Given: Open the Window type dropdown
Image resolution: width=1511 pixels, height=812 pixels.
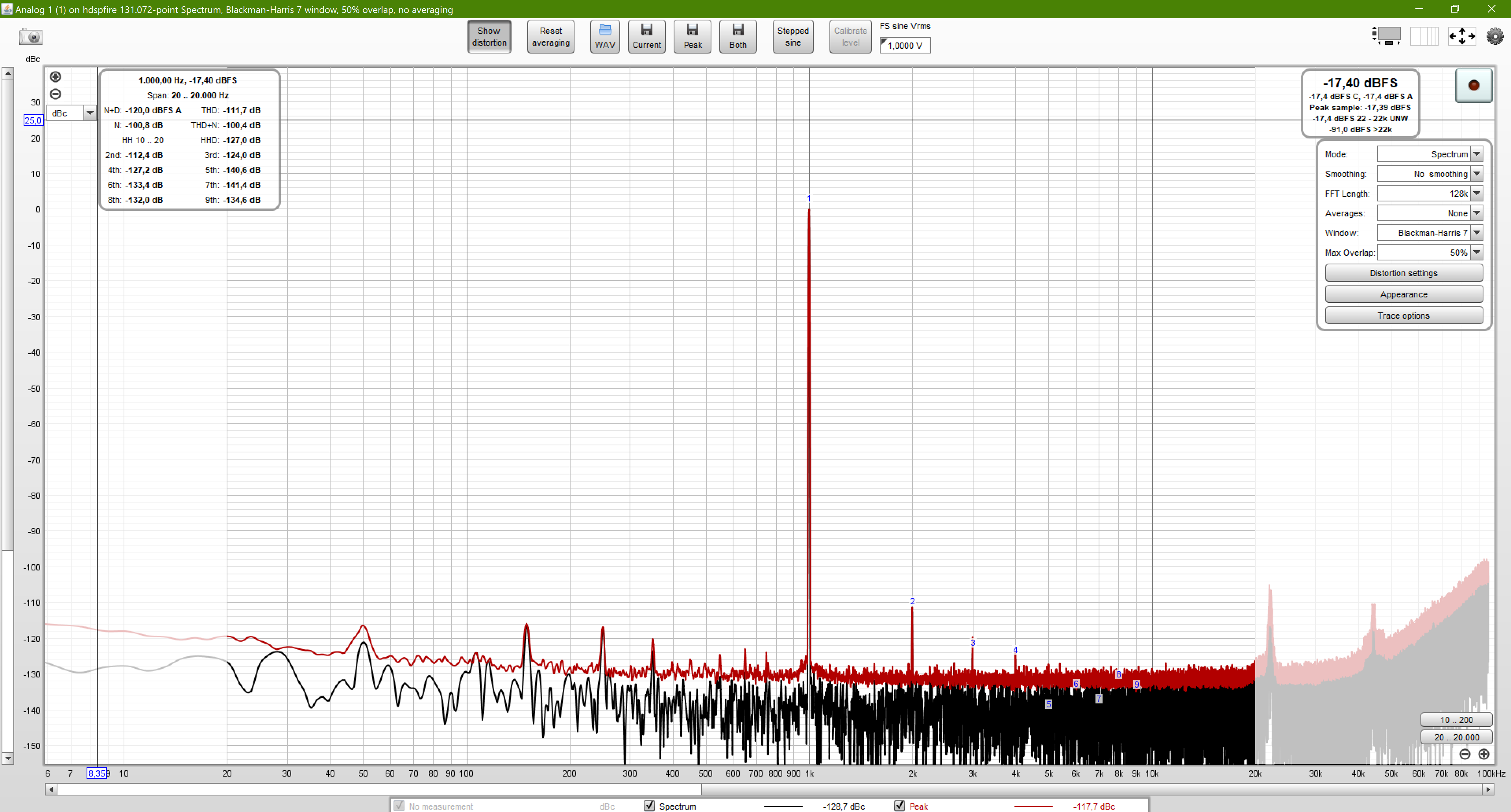Looking at the screenshot, I should [1476, 233].
